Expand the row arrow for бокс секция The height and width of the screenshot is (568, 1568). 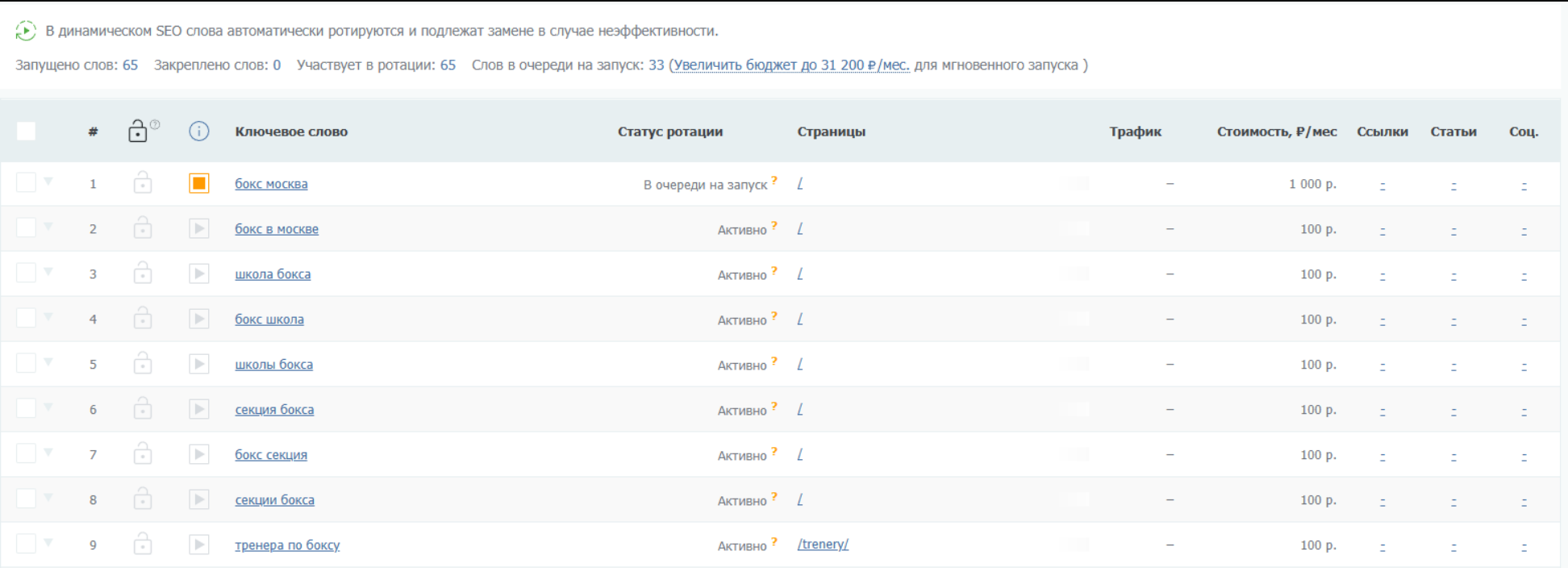coord(48,453)
